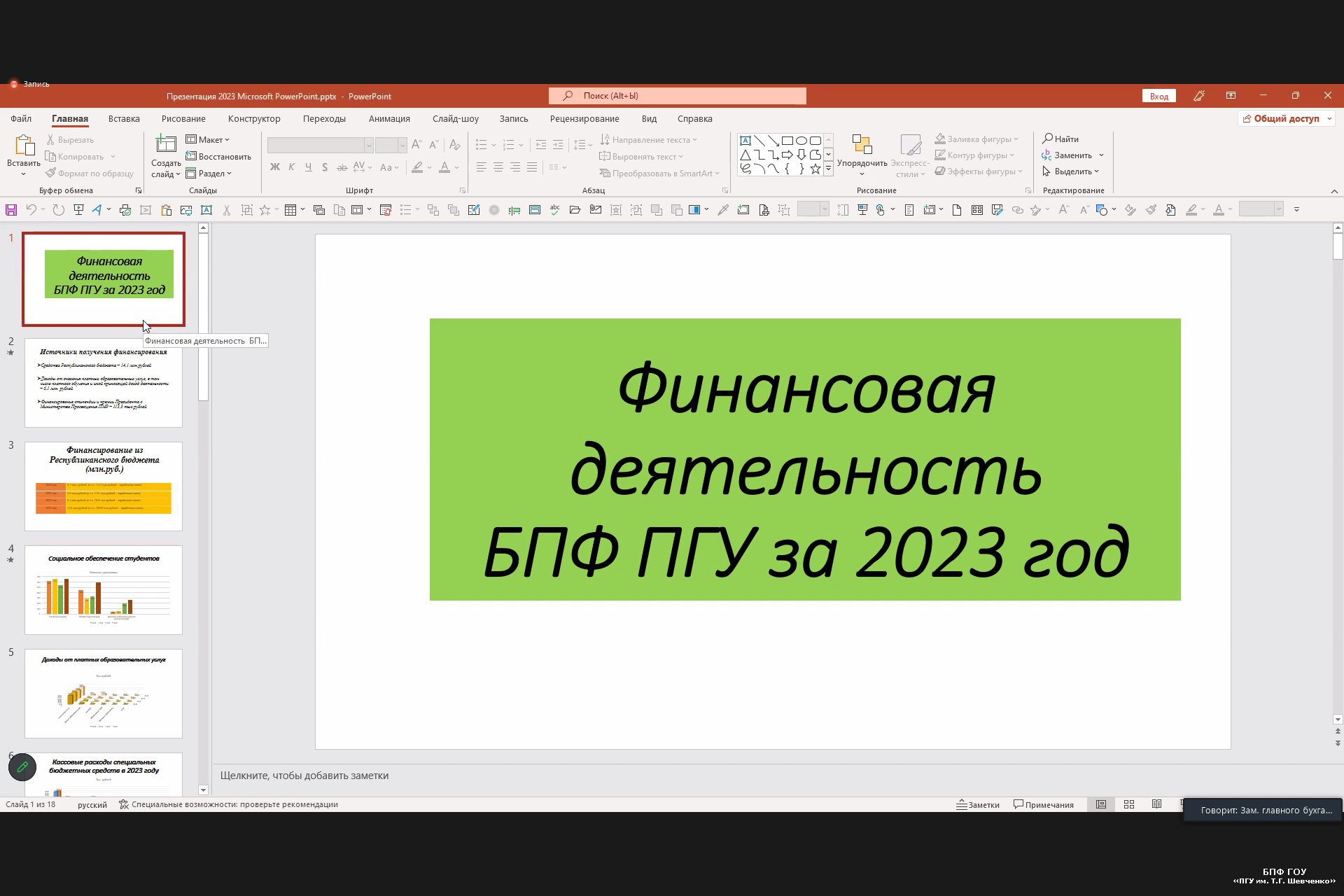The image size is (1344, 896).
Task: Open the green pen annotation button
Action: pos(22,767)
